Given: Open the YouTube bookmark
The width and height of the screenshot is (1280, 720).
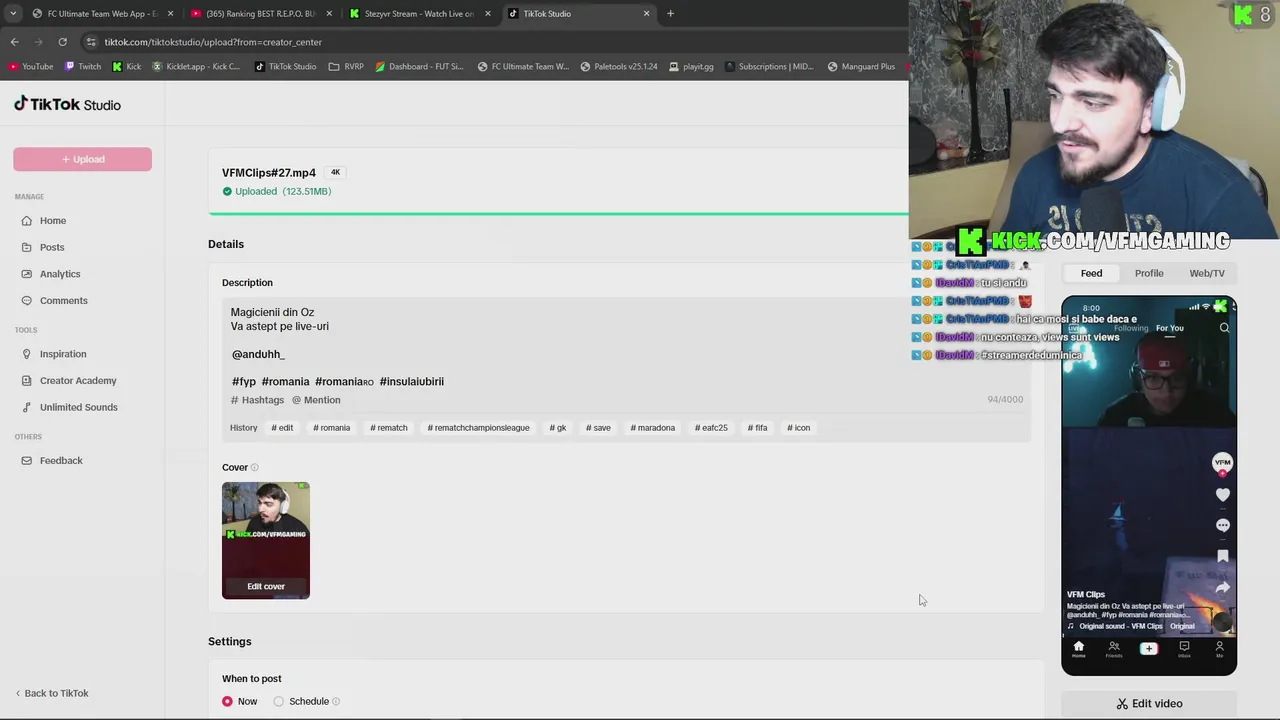Looking at the screenshot, I should coord(30,67).
